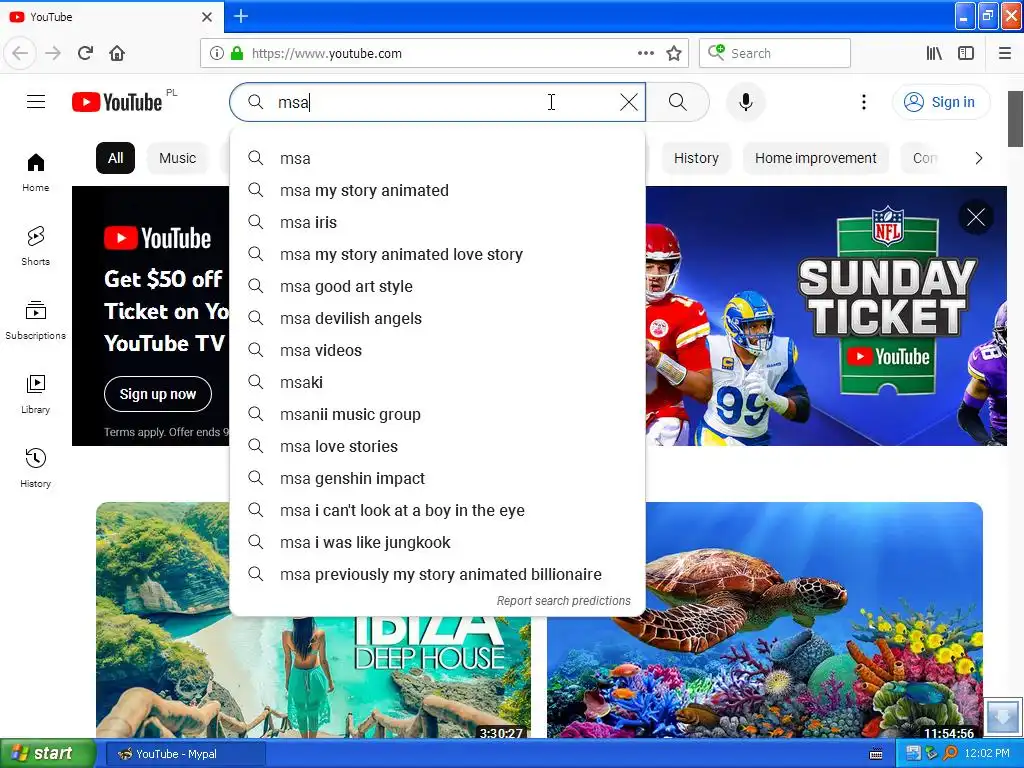Click the search magnifier tray icon
This screenshot has height=768, width=1024.
[950, 754]
